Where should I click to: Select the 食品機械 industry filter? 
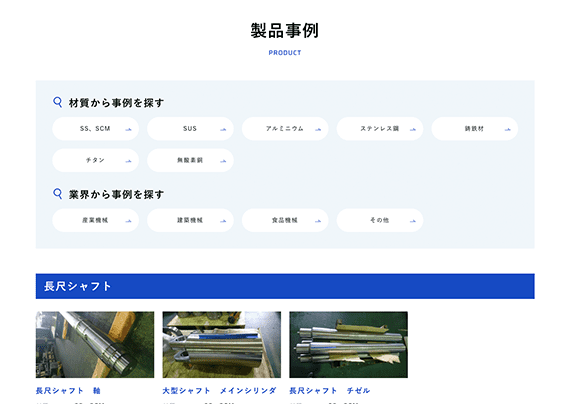pos(285,220)
